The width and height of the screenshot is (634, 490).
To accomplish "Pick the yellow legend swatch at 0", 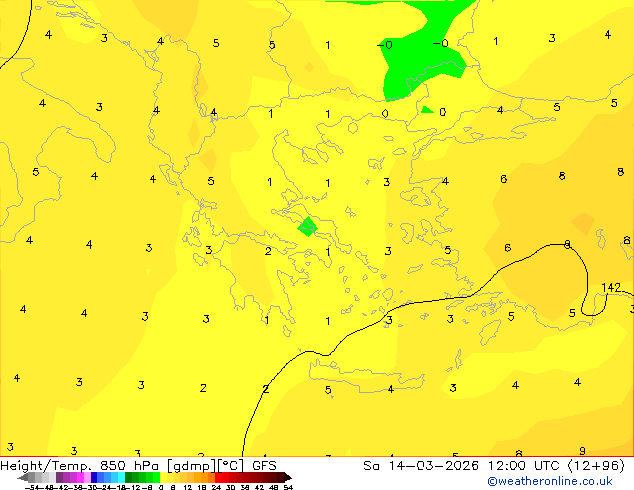I will coord(163,477).
